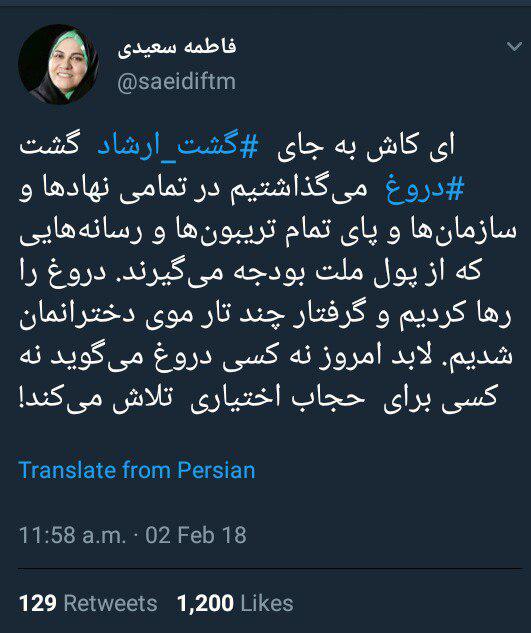Visit the @saeidiftm handle
531x633 pixels.
176,82
